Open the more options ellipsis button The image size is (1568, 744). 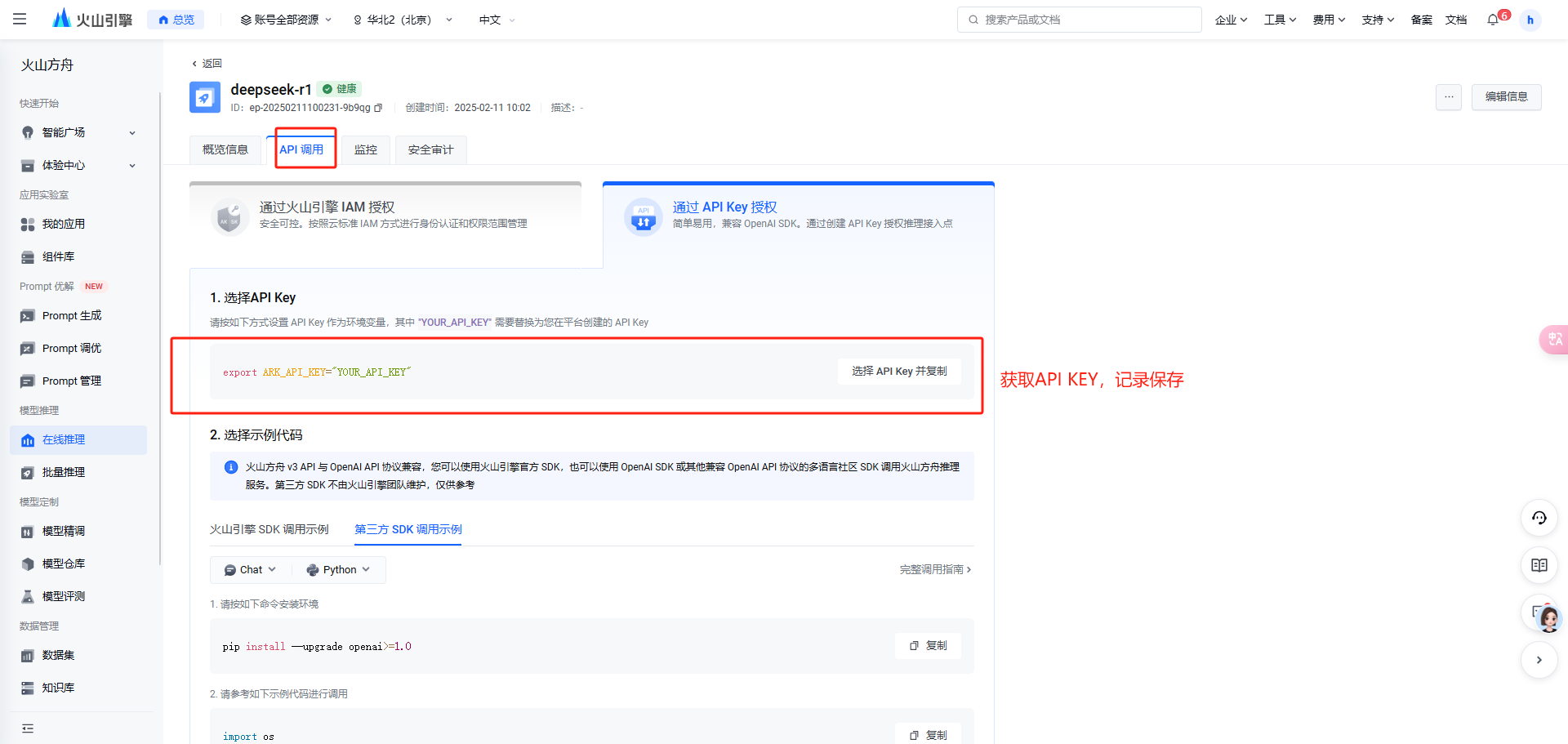click(x=1449, y=96)
